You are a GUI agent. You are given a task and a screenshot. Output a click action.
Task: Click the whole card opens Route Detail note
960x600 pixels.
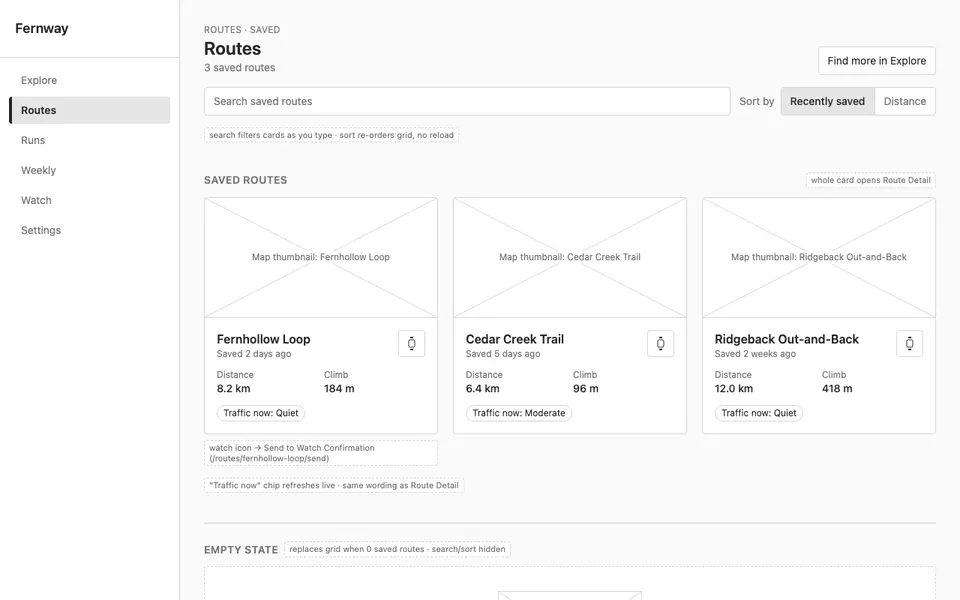pos(871,180)
